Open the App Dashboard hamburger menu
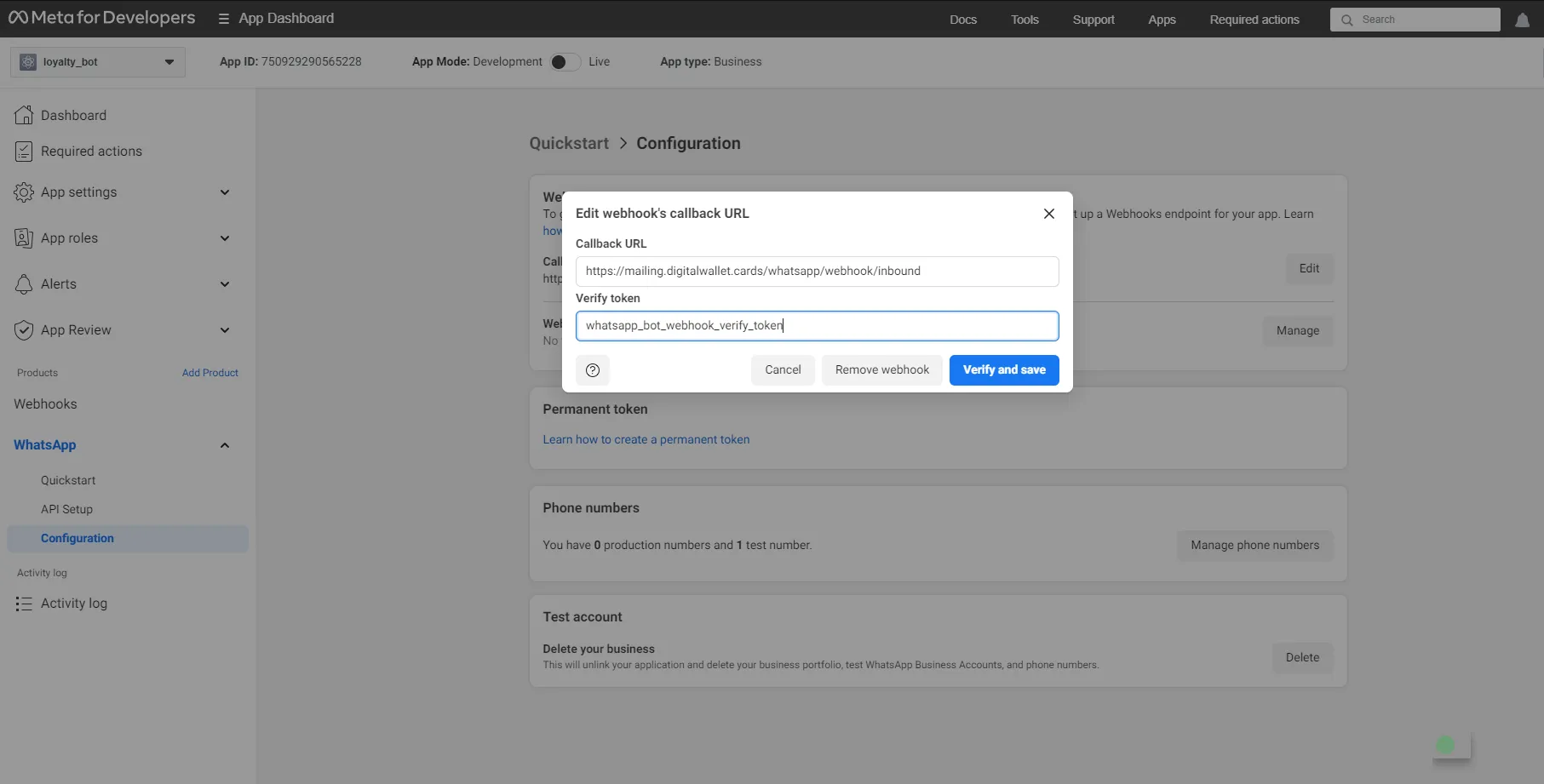This screenshot has height=784, width=1544. click(224, 19)
